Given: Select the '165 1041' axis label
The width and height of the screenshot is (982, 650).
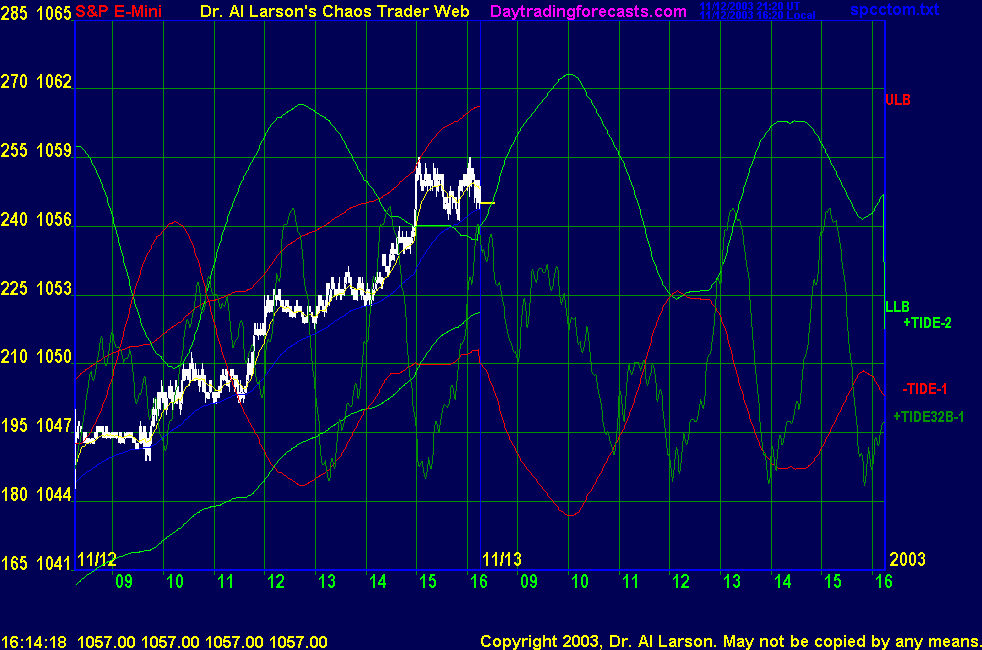Looking at the screenshot, I should coord(36,564).
